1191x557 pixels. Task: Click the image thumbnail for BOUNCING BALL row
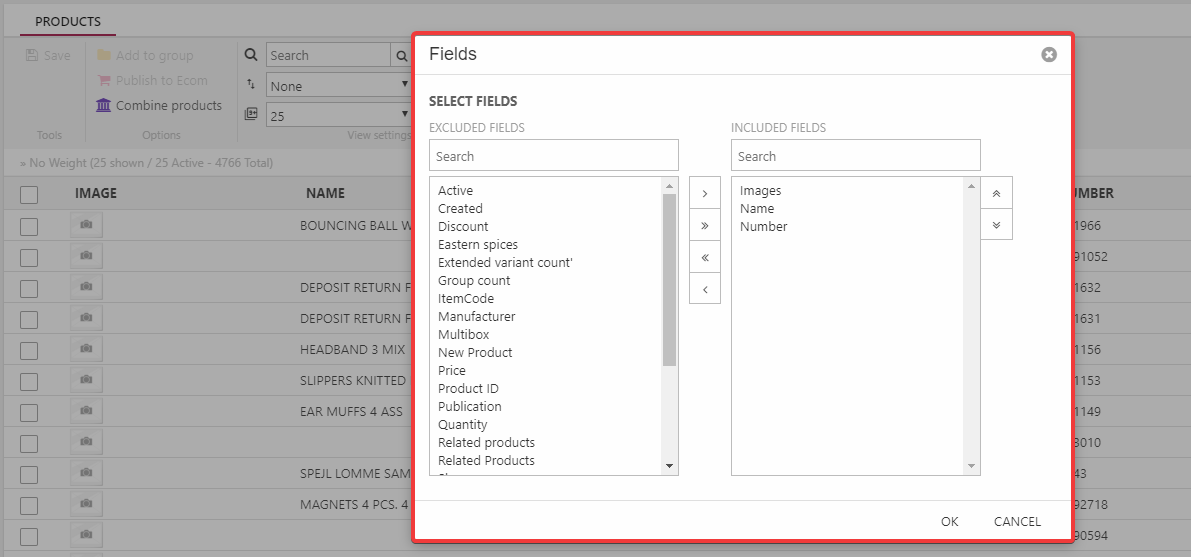coord(86,226)
